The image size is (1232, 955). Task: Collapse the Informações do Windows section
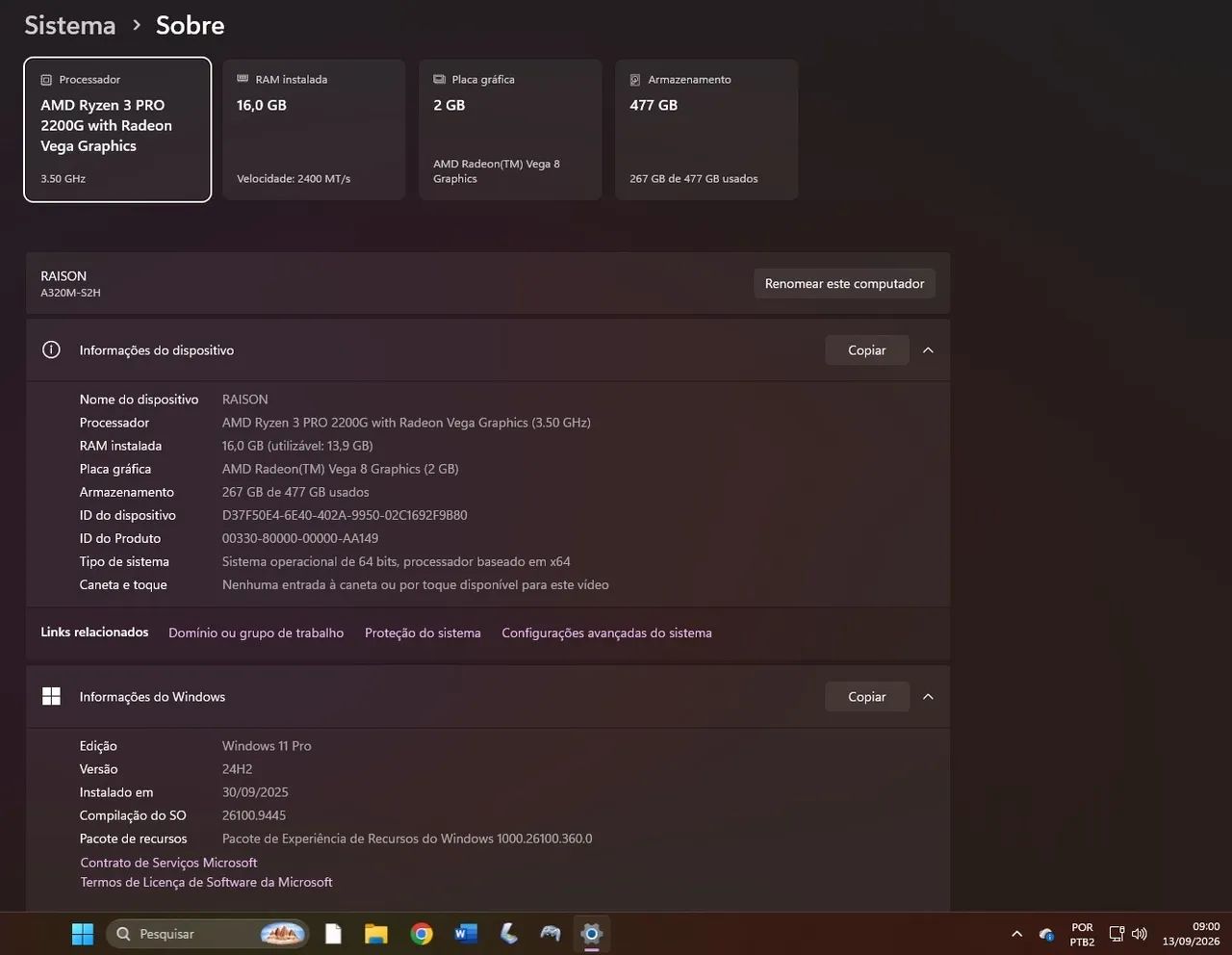tap(928, 697)
